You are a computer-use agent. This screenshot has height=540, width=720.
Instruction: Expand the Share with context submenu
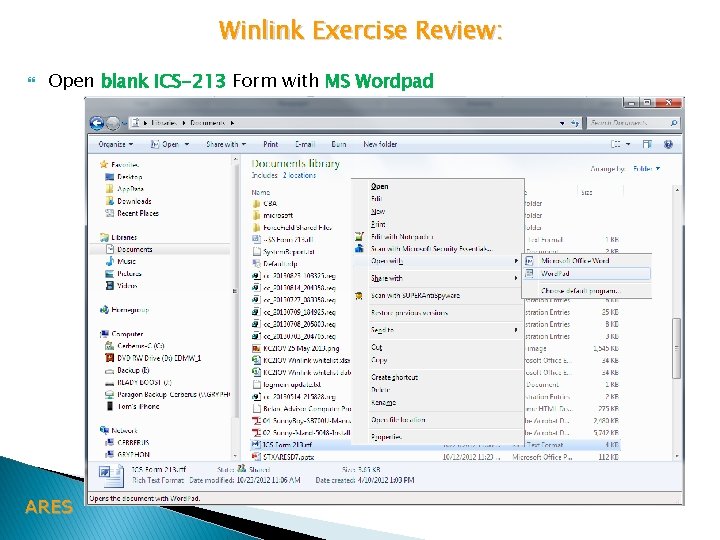coord(438,278)
